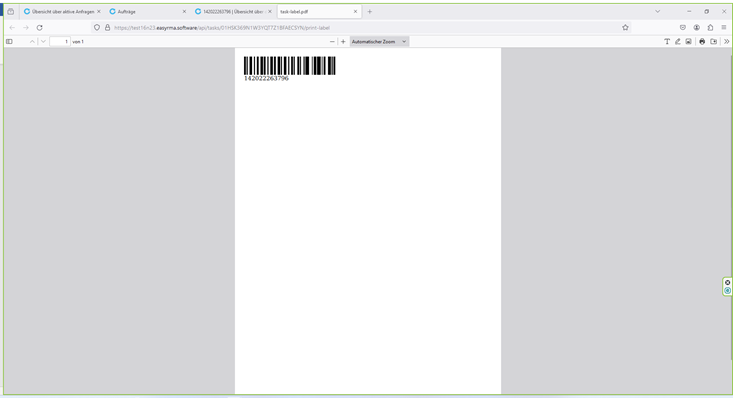Image resolution: width=733 pixels, height=398 pixels.
Task: Go to previous PDF page
Action: pyautogui.click(x=32, y=42)
